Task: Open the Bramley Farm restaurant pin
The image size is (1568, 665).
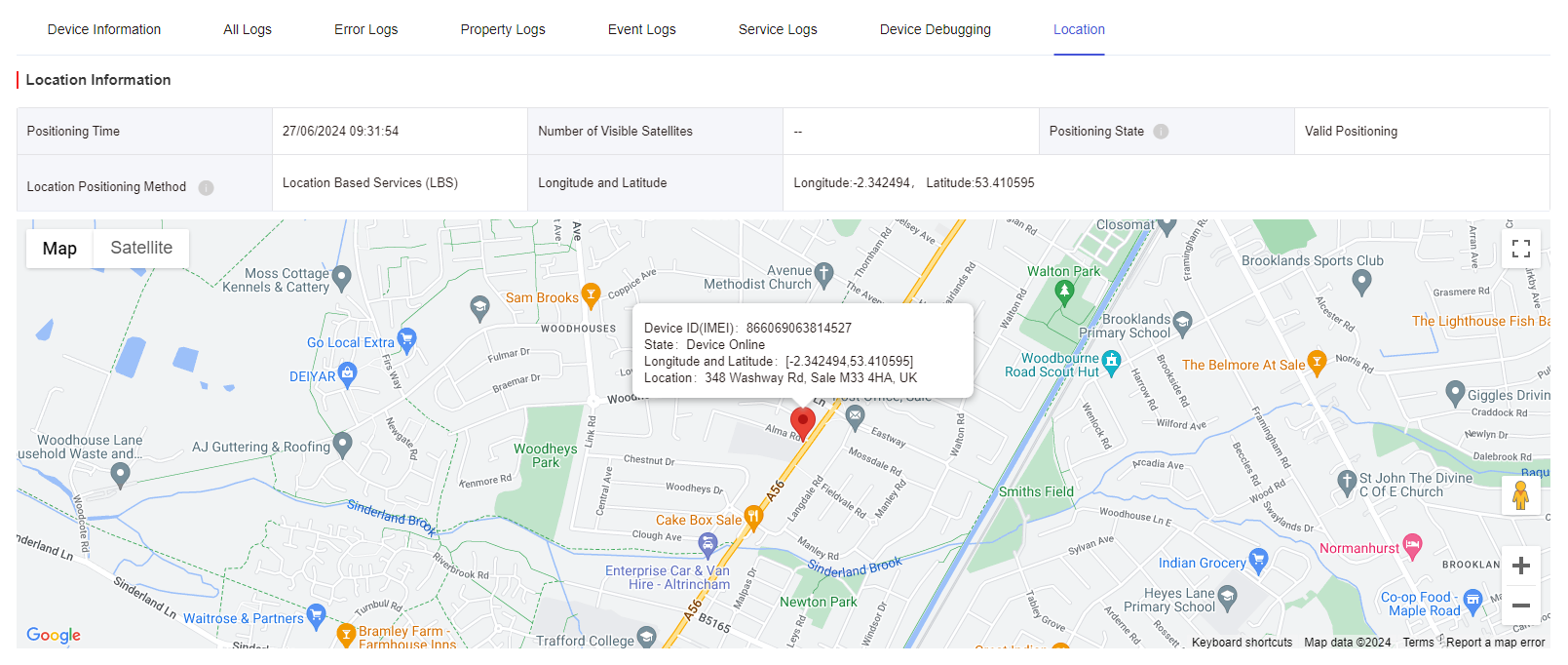Action: click(346, 636)
